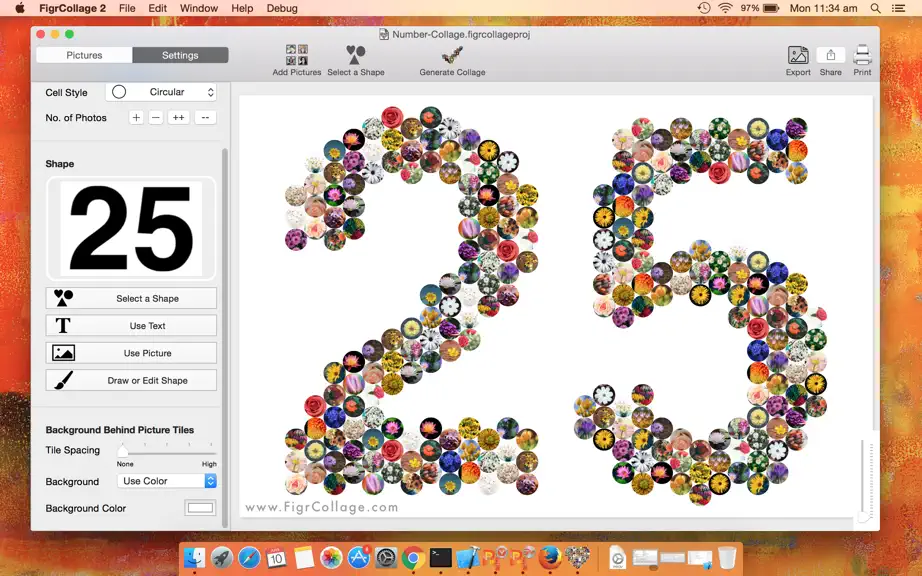Click the Add Pictures toolbar icon
This screenshot has width=922, height=576.
click(297, 55)
